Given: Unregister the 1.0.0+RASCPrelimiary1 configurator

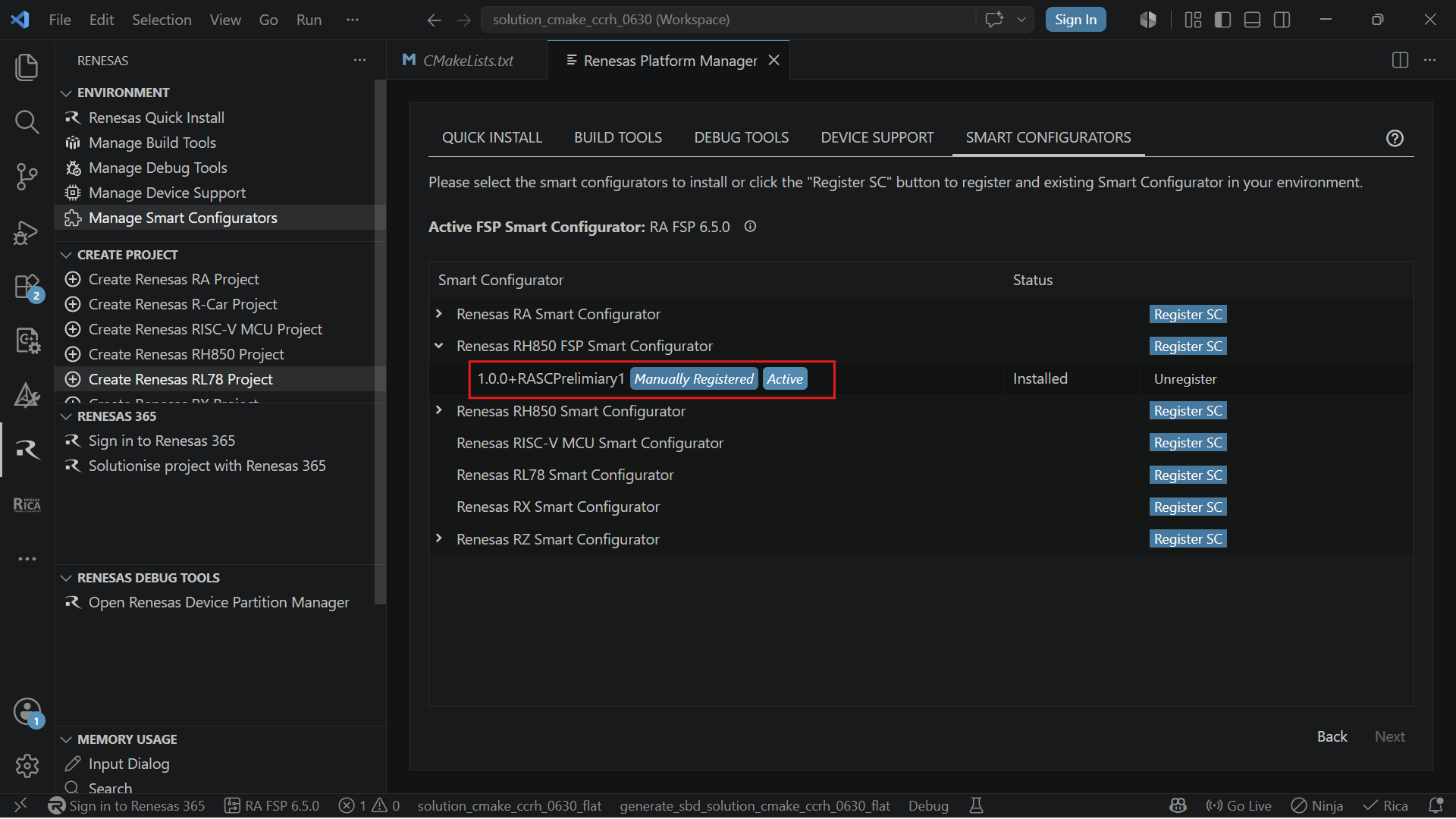Looking at the screenshot, I should click(x=1185, y=378).
